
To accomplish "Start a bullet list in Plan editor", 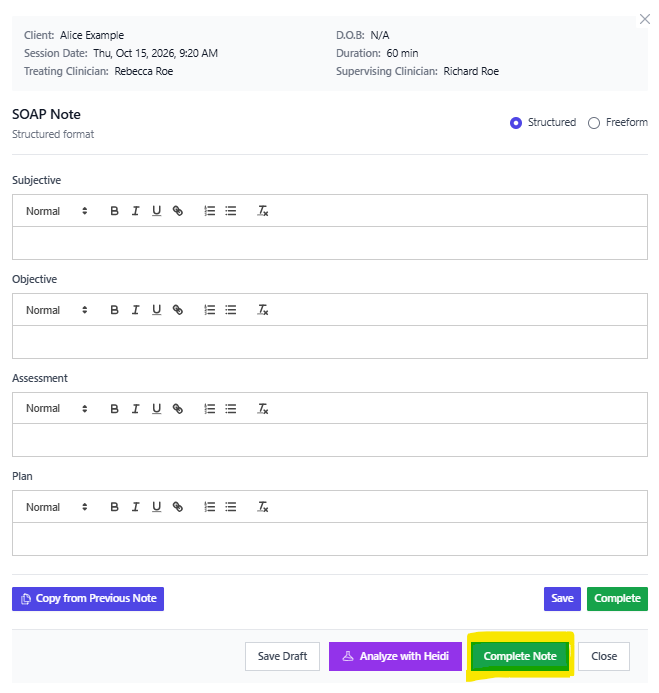I will pyautogui.click(x=231, y=507).
